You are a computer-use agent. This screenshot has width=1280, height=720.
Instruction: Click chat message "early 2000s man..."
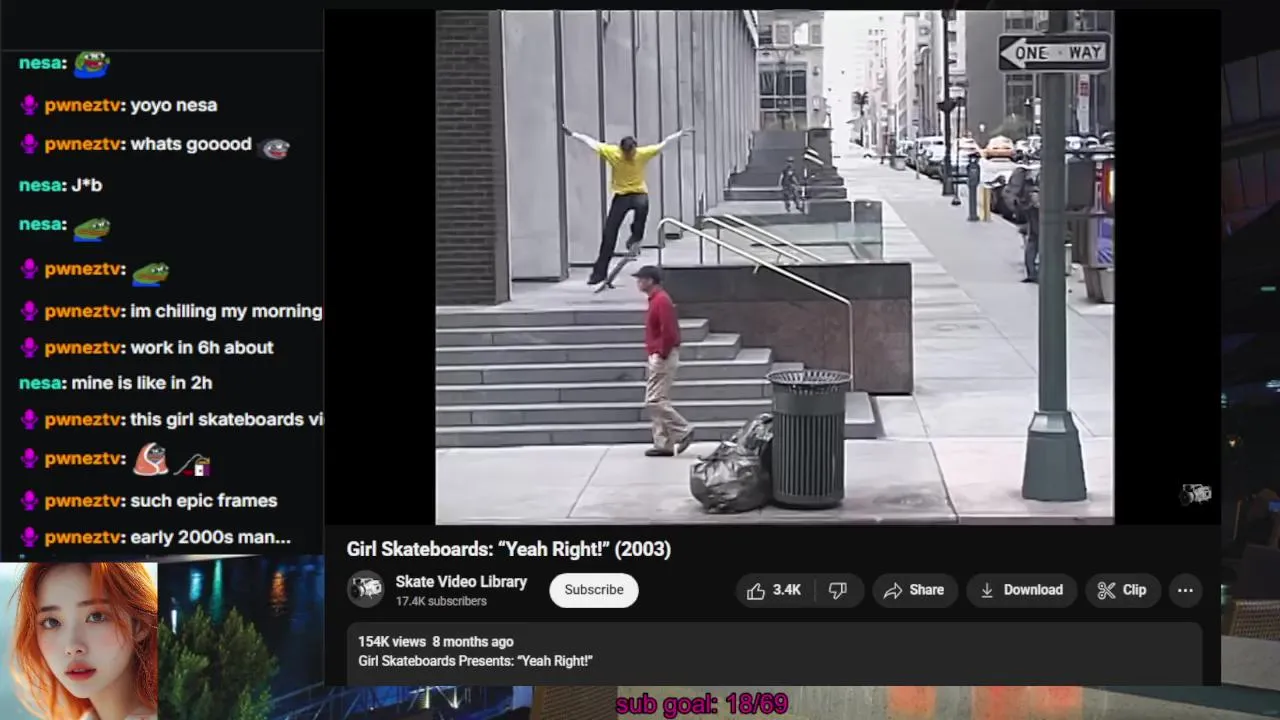point(211,537)
